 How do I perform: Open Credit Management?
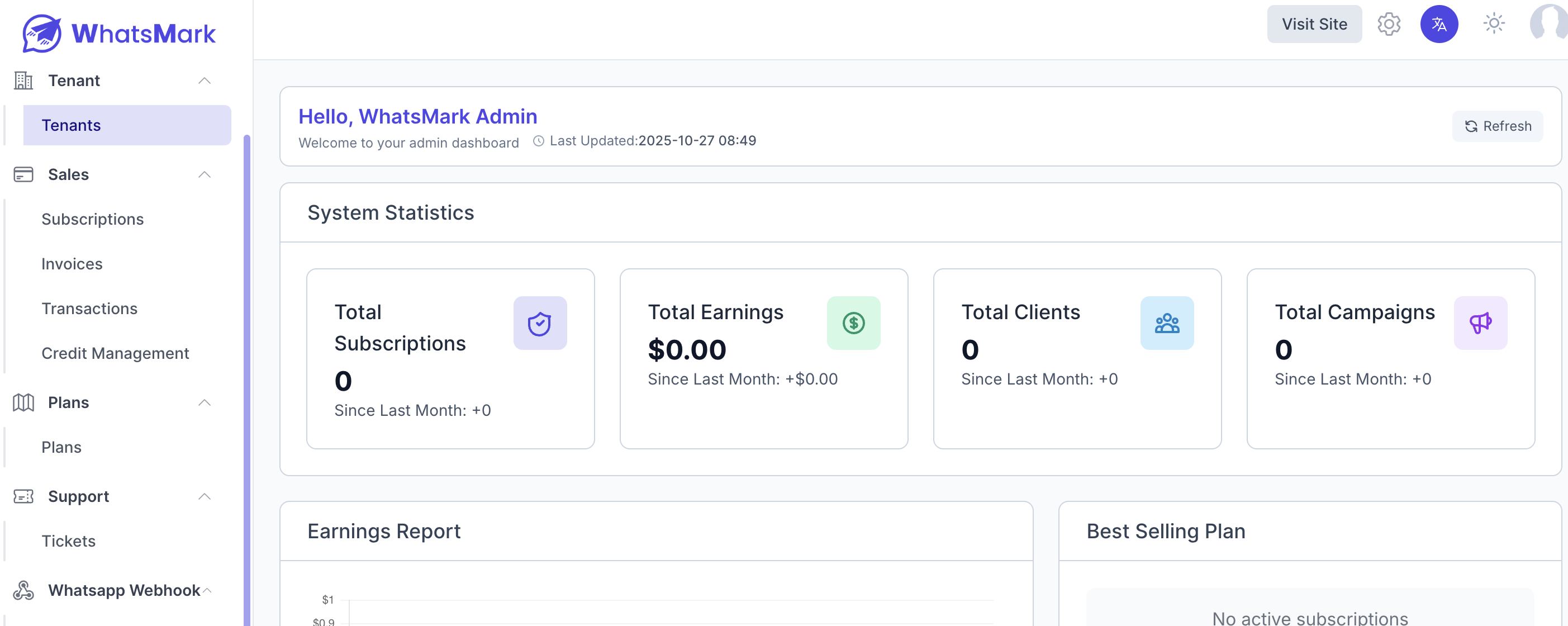pyautogui.click(x=115, y=354)
